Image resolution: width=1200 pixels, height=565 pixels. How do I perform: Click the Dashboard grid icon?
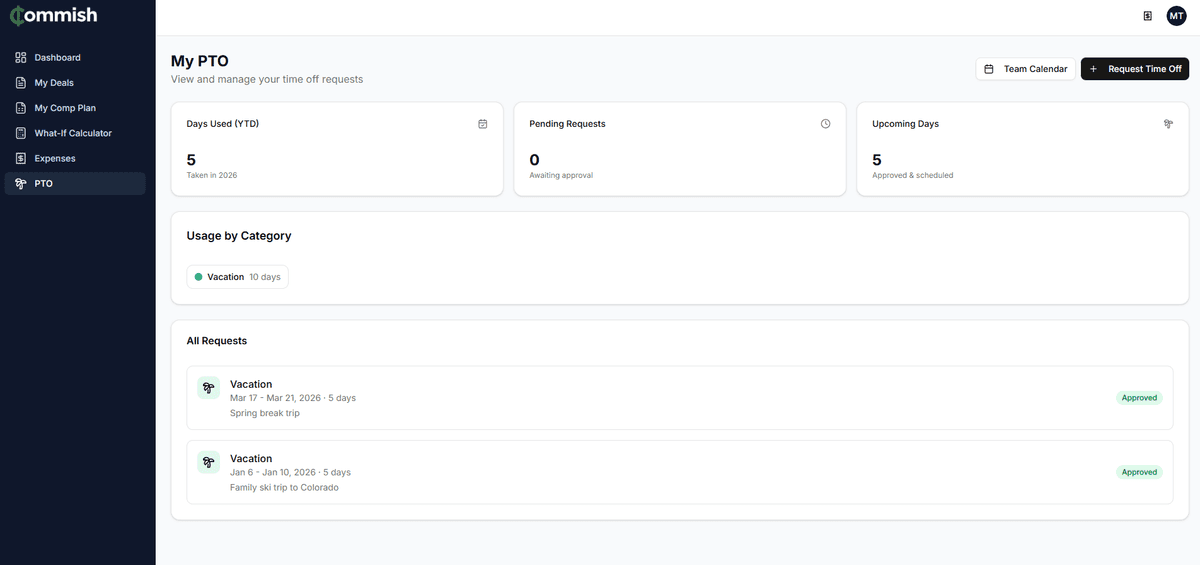coord(21,58)
